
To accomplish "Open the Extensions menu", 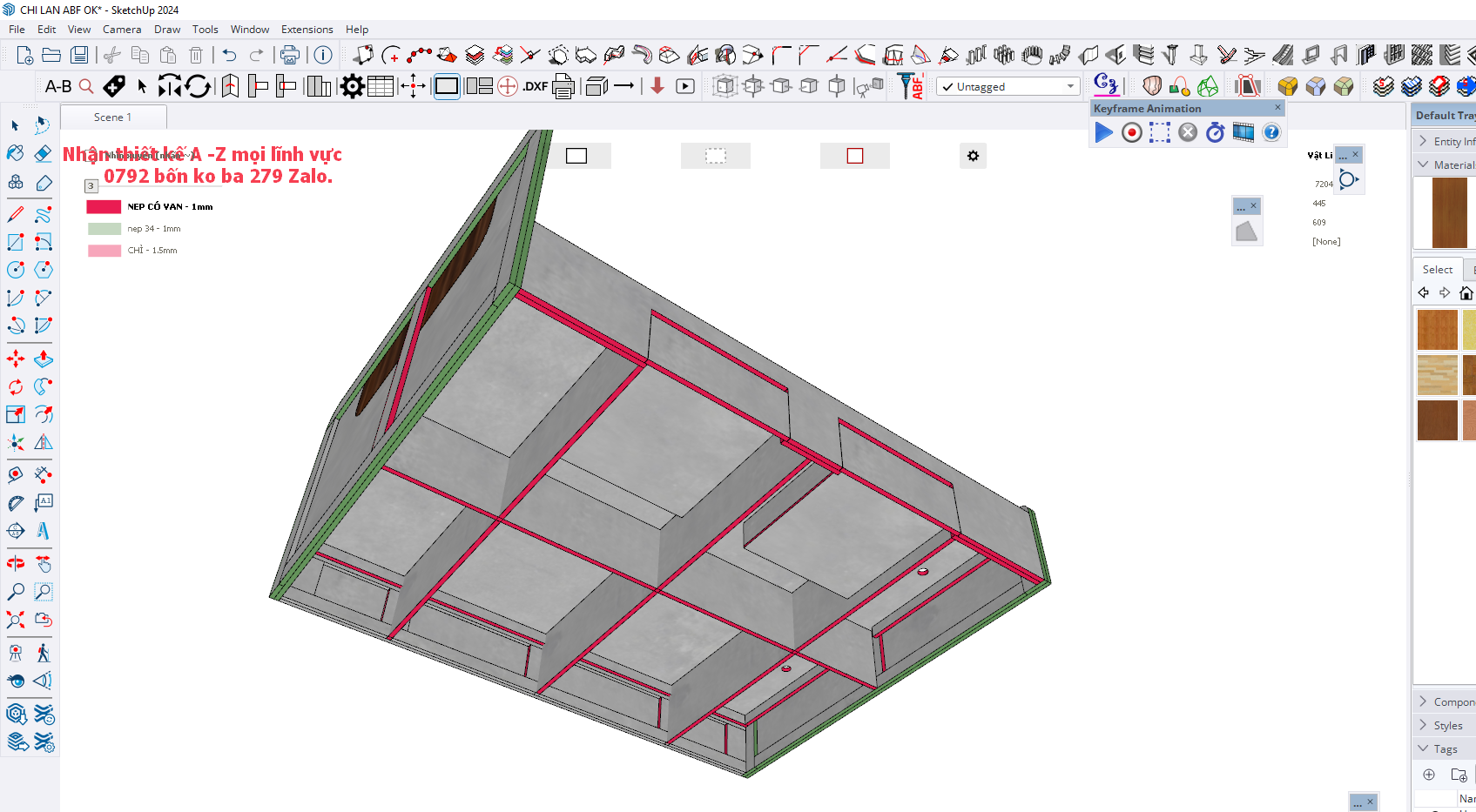I will coord(307,29).
